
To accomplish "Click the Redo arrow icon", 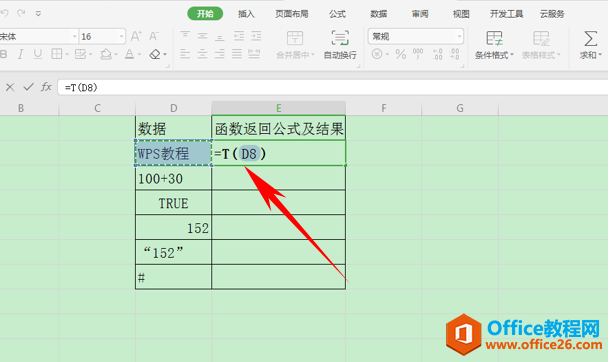I will [21, 13].
